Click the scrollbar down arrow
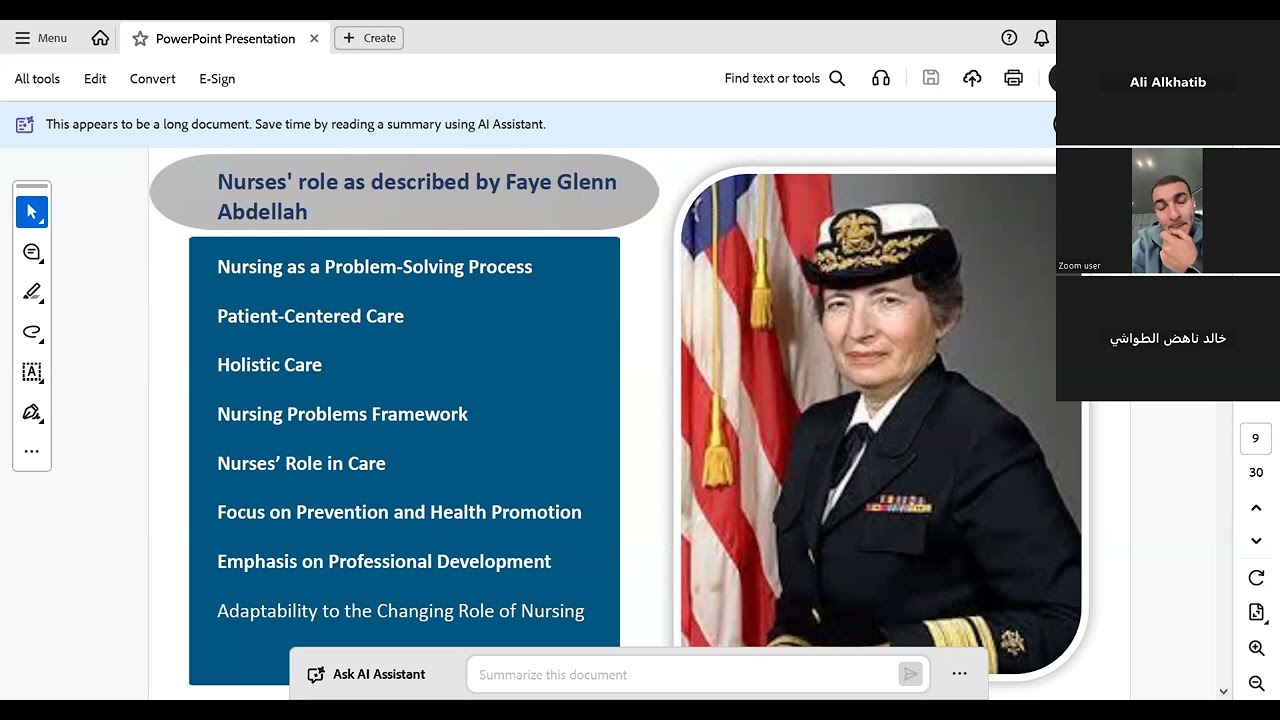1280x720 pixels. pyautogui.click(x=1223, y=691)
